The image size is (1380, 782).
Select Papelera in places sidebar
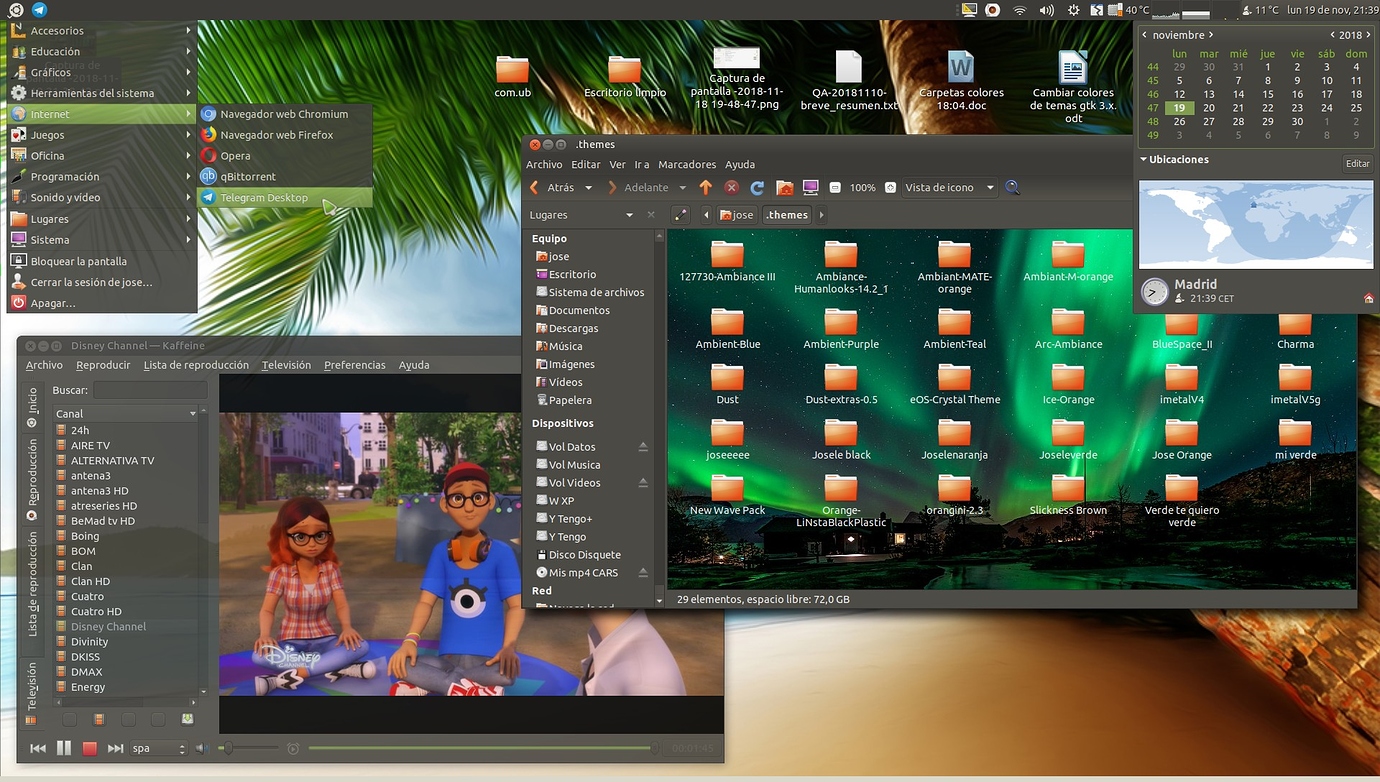[x=570, y=400]
